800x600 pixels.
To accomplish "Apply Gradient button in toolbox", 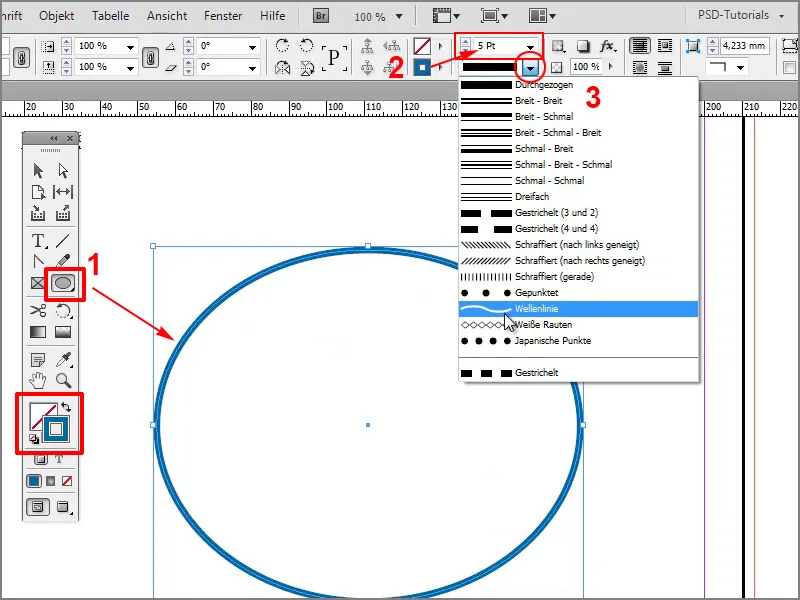I will 51,481.
